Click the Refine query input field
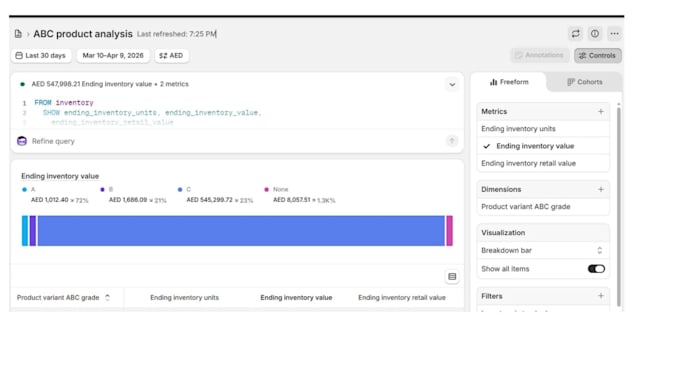Screen dimensions: 680x367 tap(236, 141)
